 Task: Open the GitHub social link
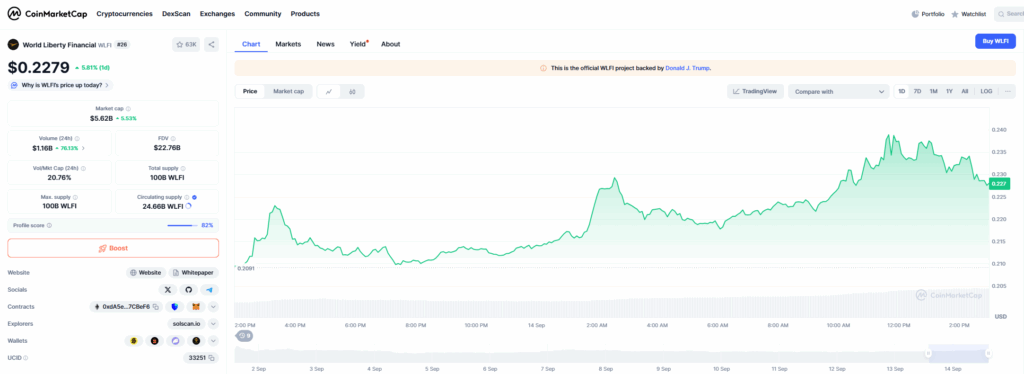[189, 289]
